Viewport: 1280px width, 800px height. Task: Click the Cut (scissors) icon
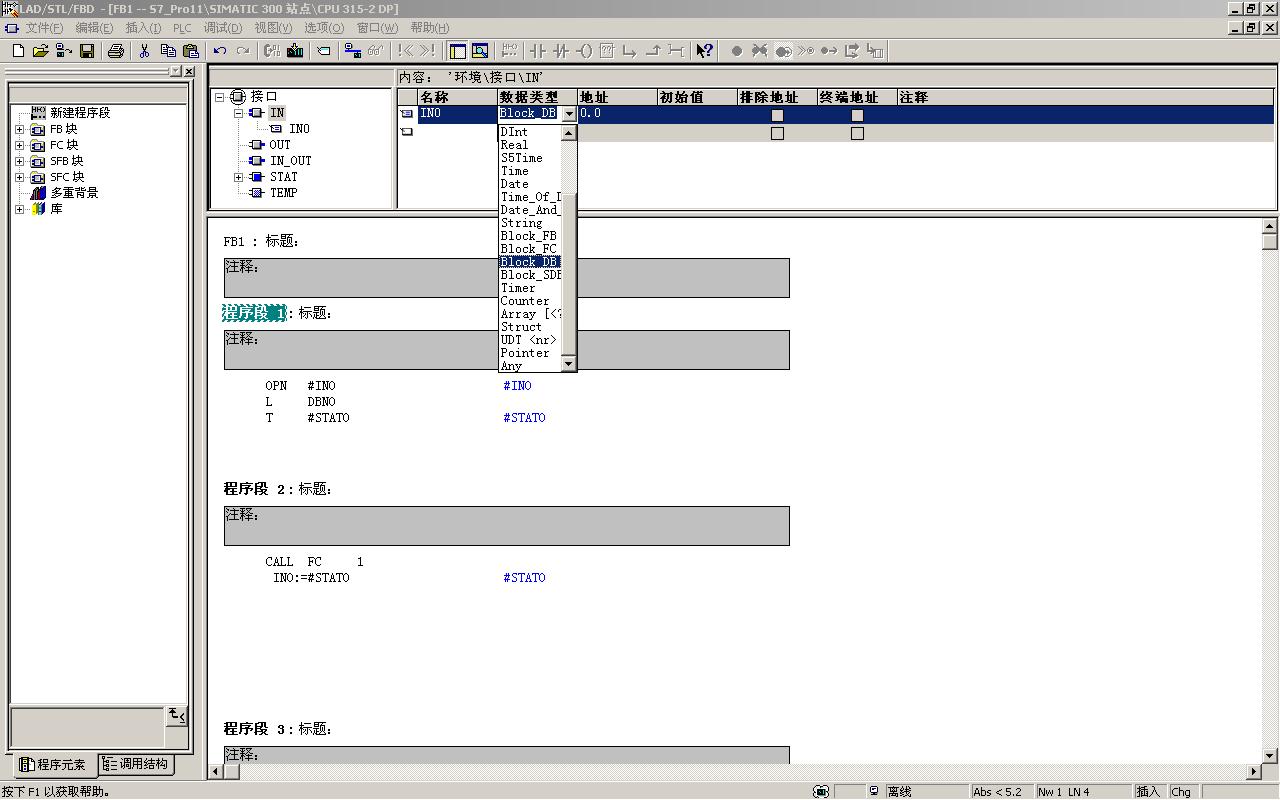click(144, 51)
